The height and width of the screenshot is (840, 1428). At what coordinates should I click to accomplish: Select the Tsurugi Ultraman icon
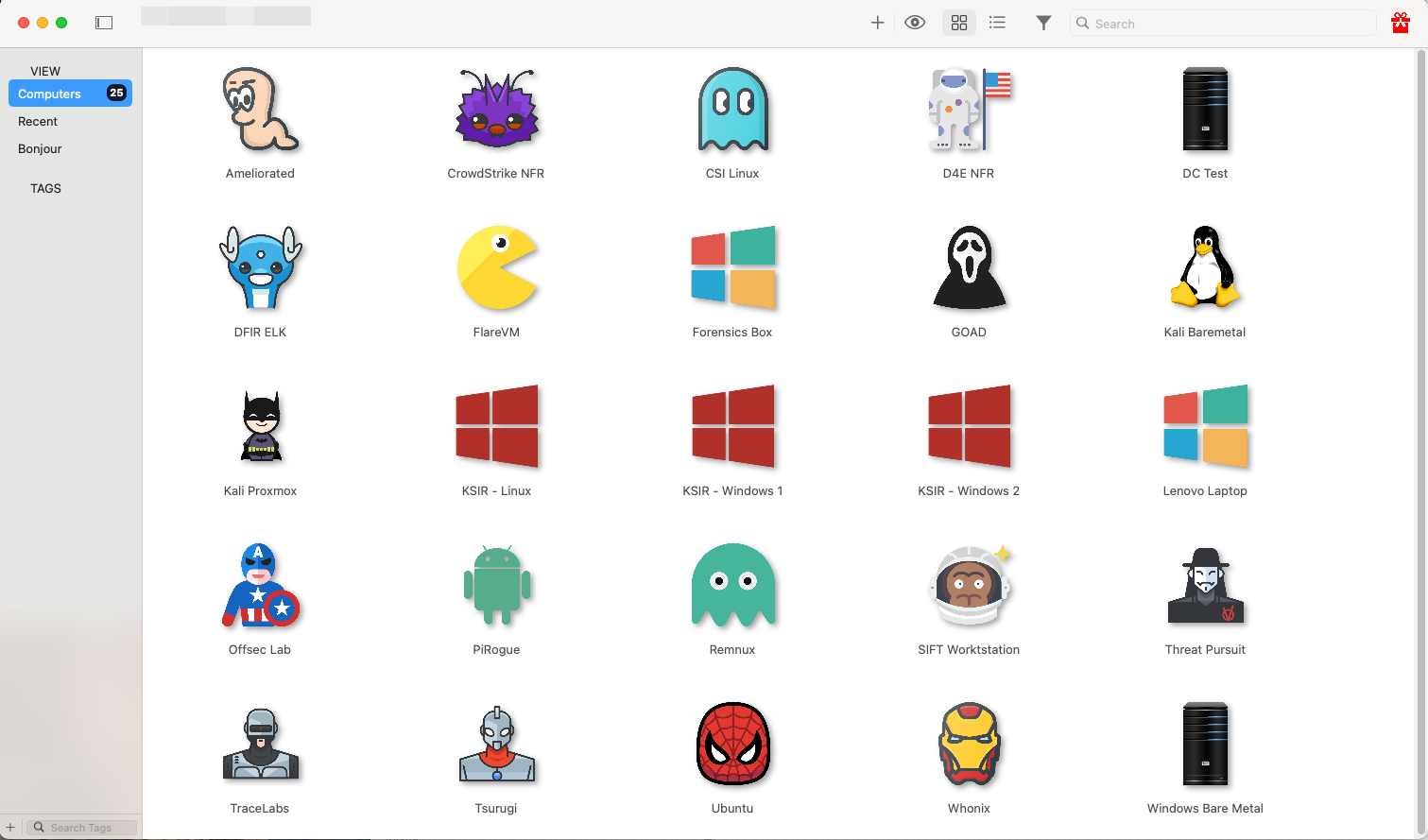coord(497,744)
